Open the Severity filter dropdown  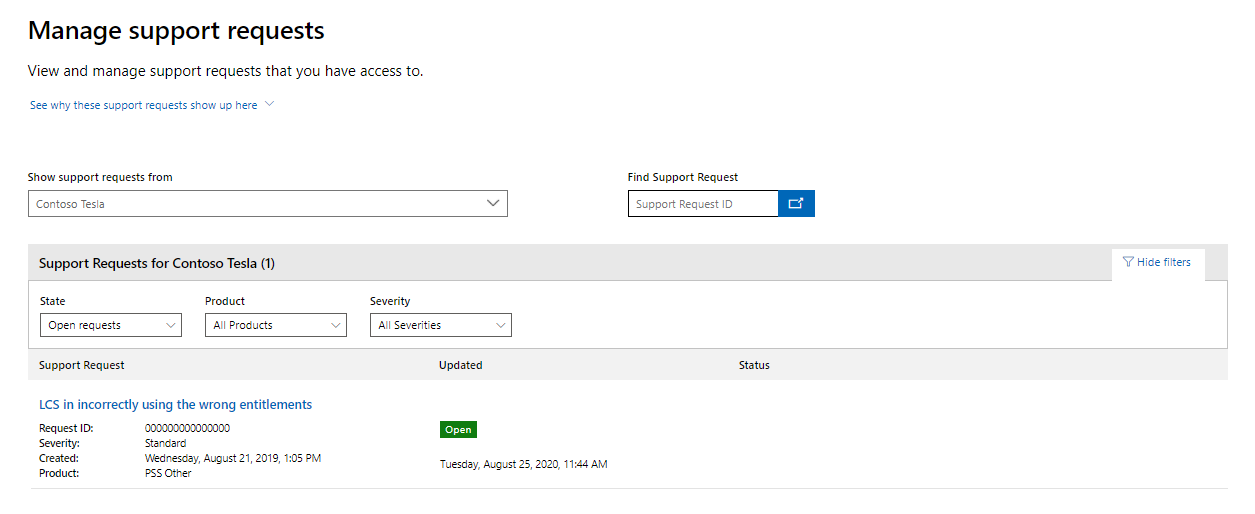point(441,325)
